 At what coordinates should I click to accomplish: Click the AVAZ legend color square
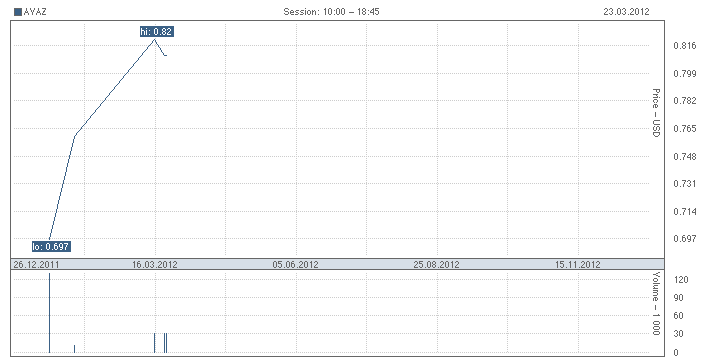pyautogui.click(x=18, y=12)
